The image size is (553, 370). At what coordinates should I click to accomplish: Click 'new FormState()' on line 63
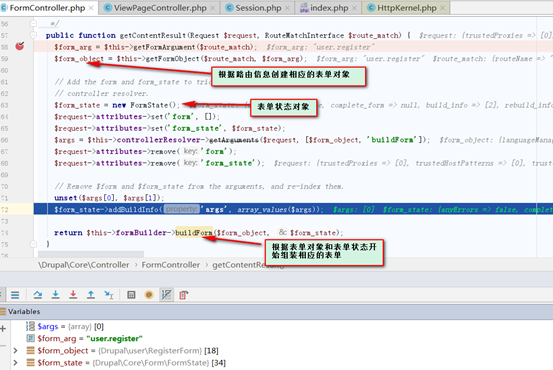click(x=144, y=105)
